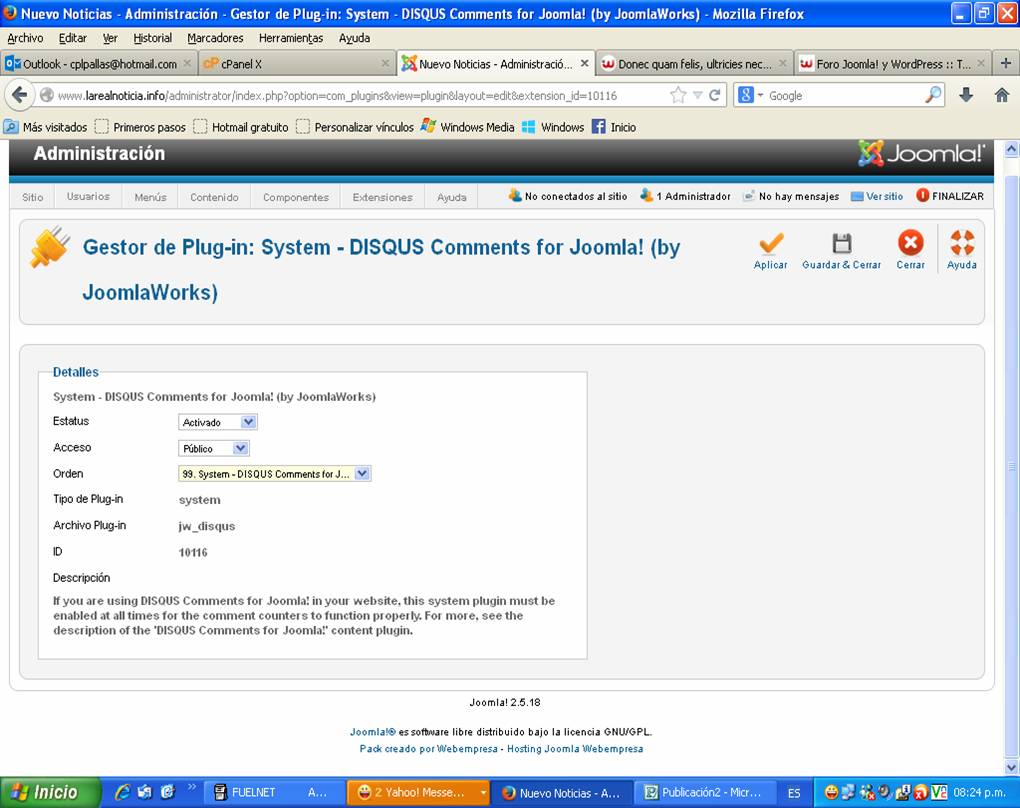Click the Windows Inicio start button

click(50, 792)
